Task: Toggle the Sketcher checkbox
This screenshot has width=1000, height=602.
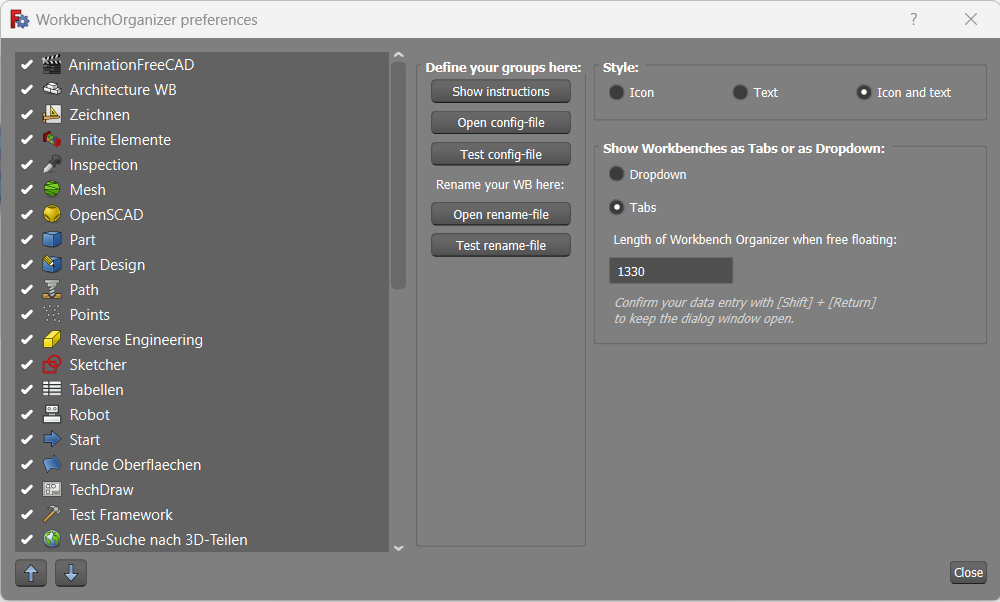Action: click(x=27, y=364)
